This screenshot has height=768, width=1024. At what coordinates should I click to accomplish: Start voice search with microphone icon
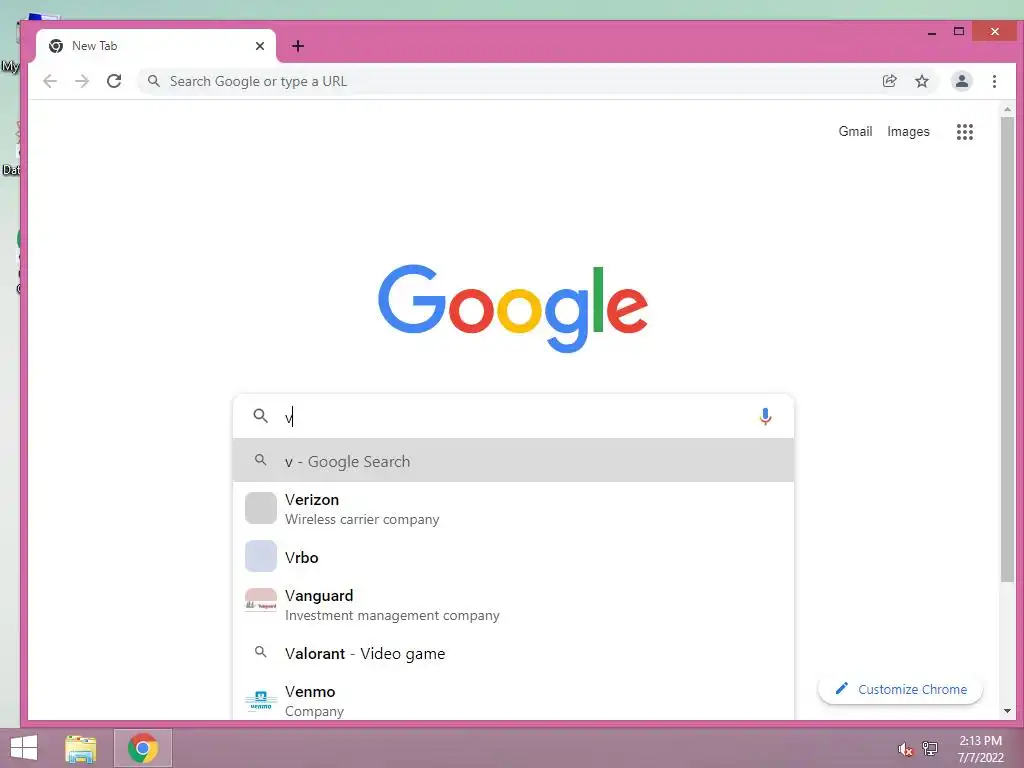pos(765,416)
